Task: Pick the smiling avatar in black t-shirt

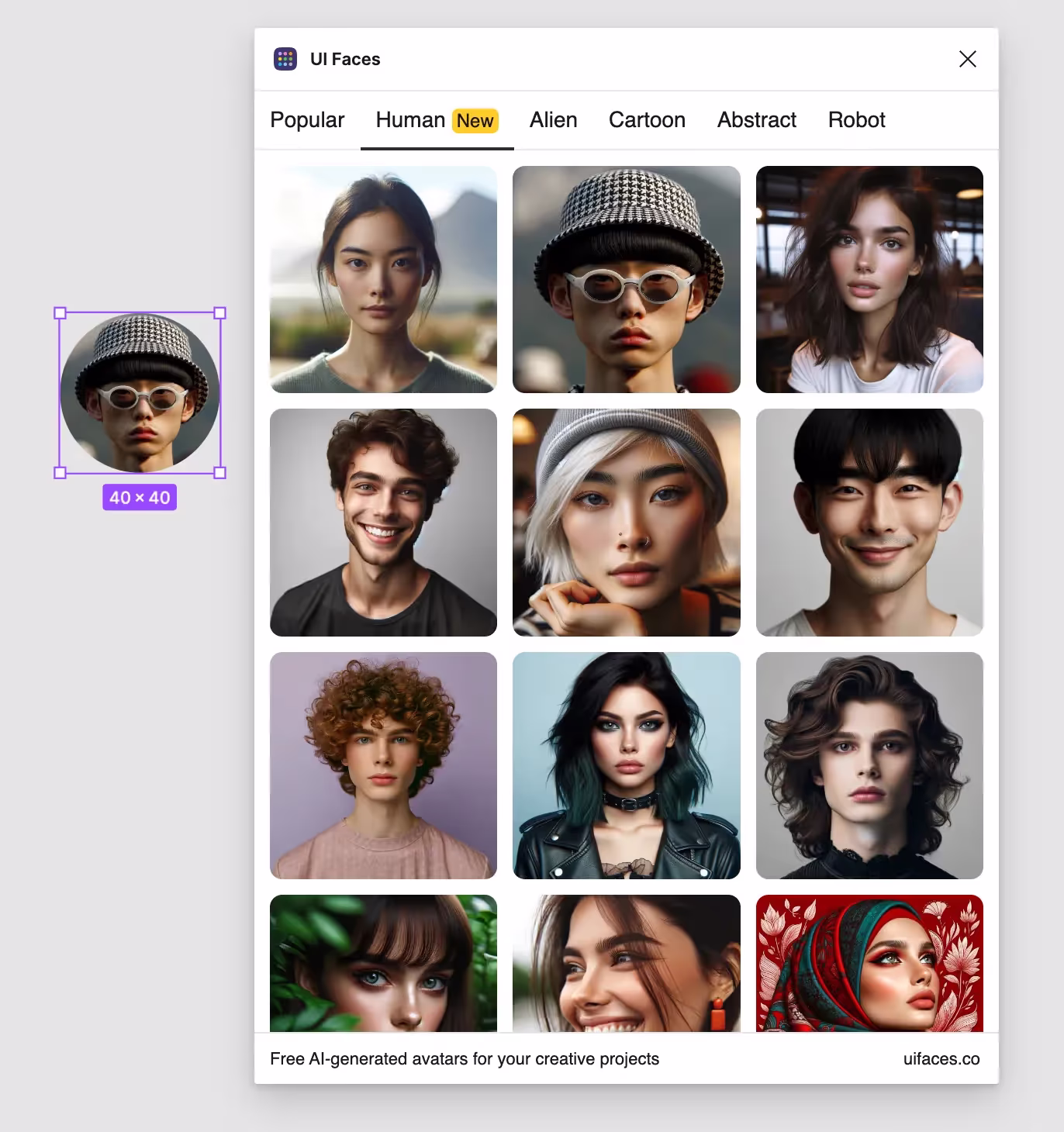Action: click(x=383, y=523)
